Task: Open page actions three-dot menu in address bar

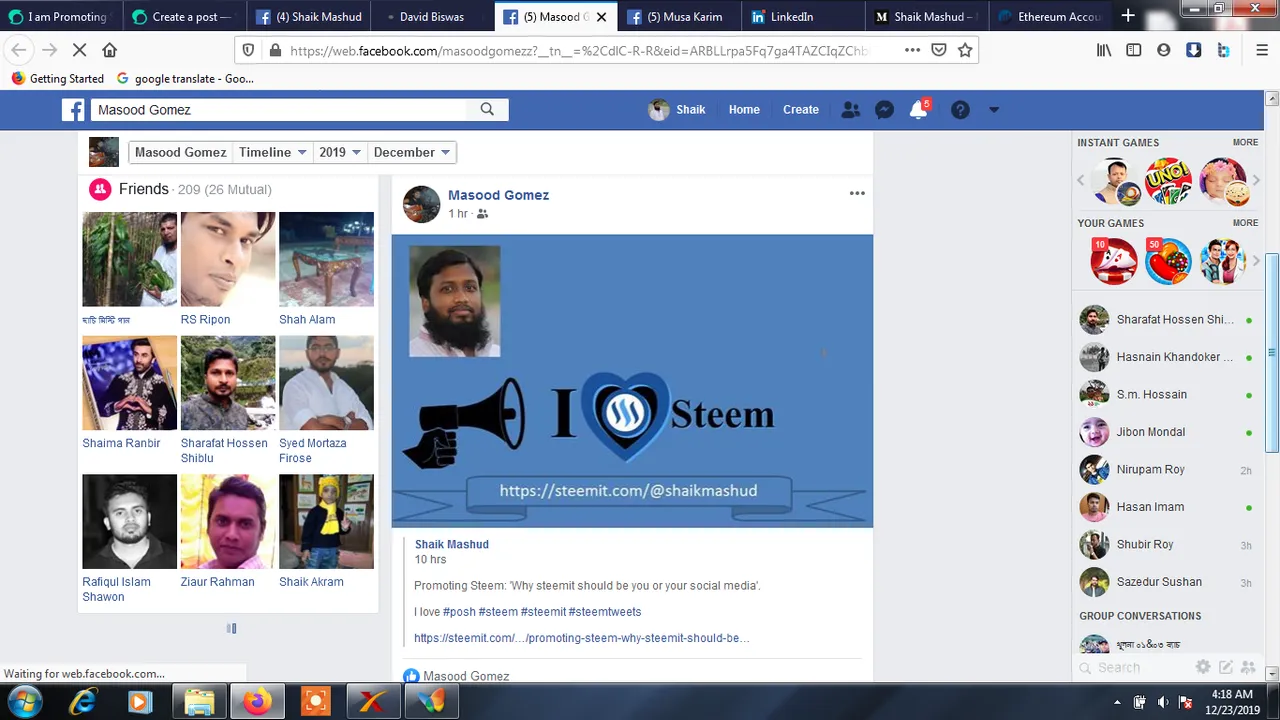Action: (912, 50)
